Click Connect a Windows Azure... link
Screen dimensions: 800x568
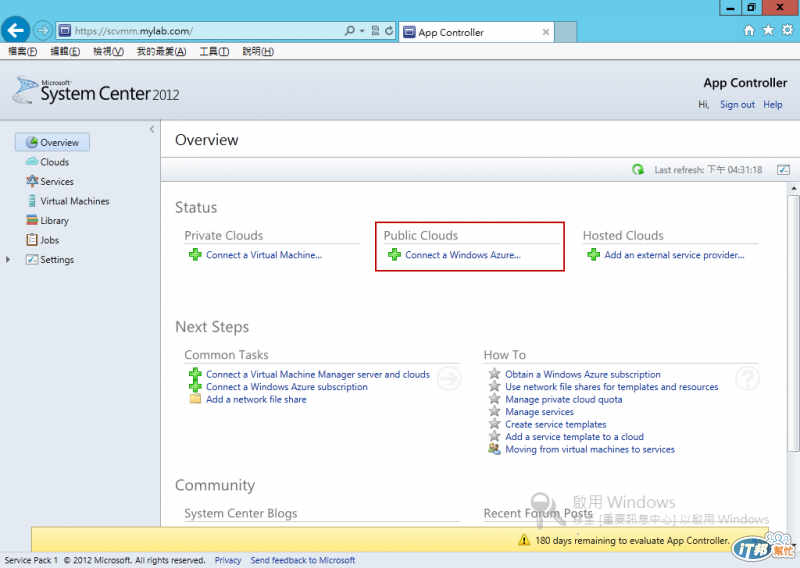coord(463,255)
